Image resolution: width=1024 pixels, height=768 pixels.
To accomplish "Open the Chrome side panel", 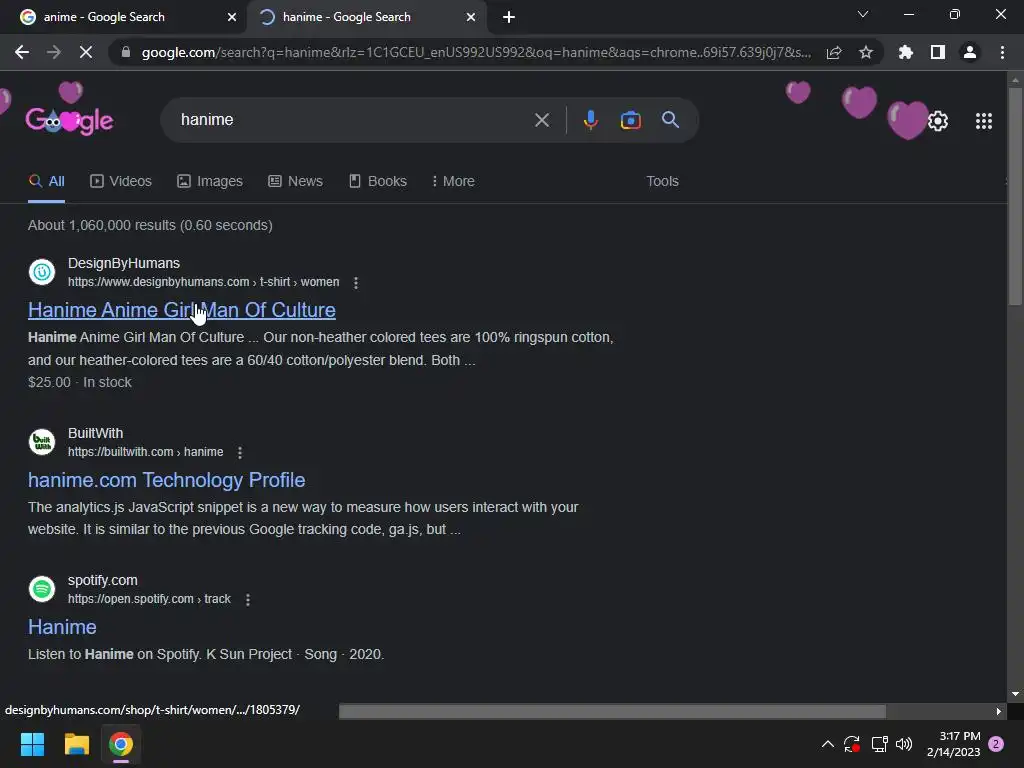I will pos(938,52).
